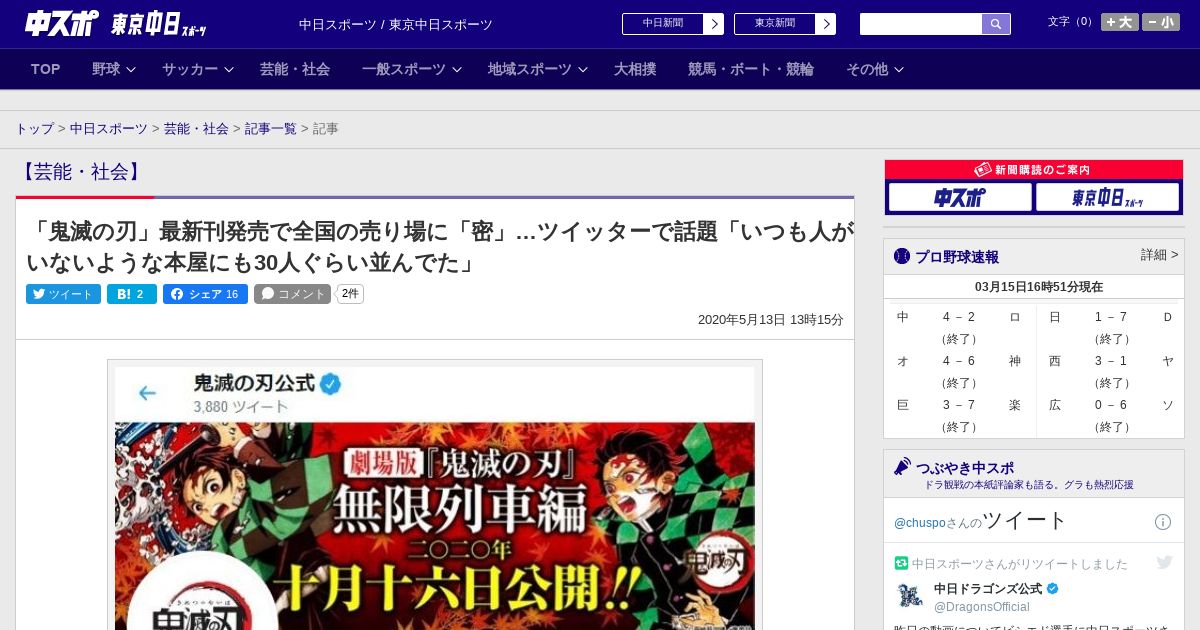
Task: Click the Twitter bird icon in tweet
Action: pyautogui.click(x=1164, y=563)
